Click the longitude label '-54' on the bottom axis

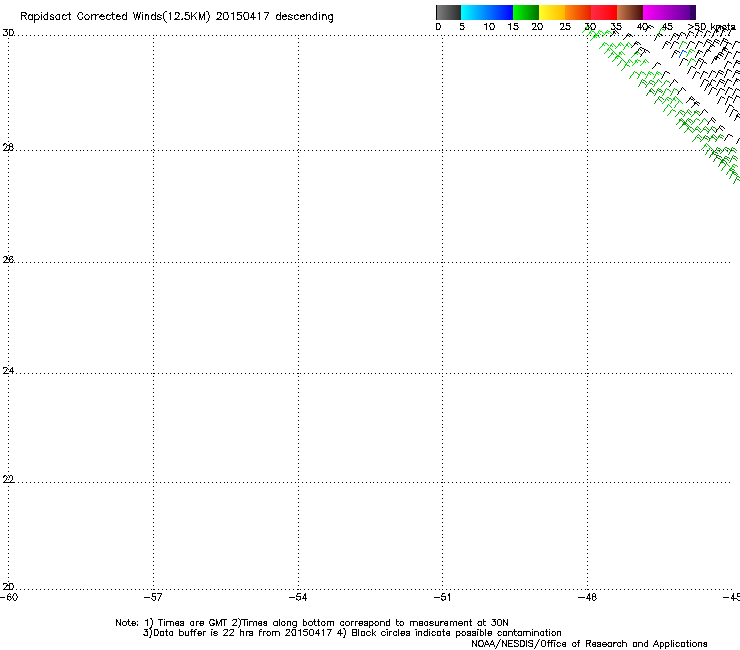[x=298, y=598]
